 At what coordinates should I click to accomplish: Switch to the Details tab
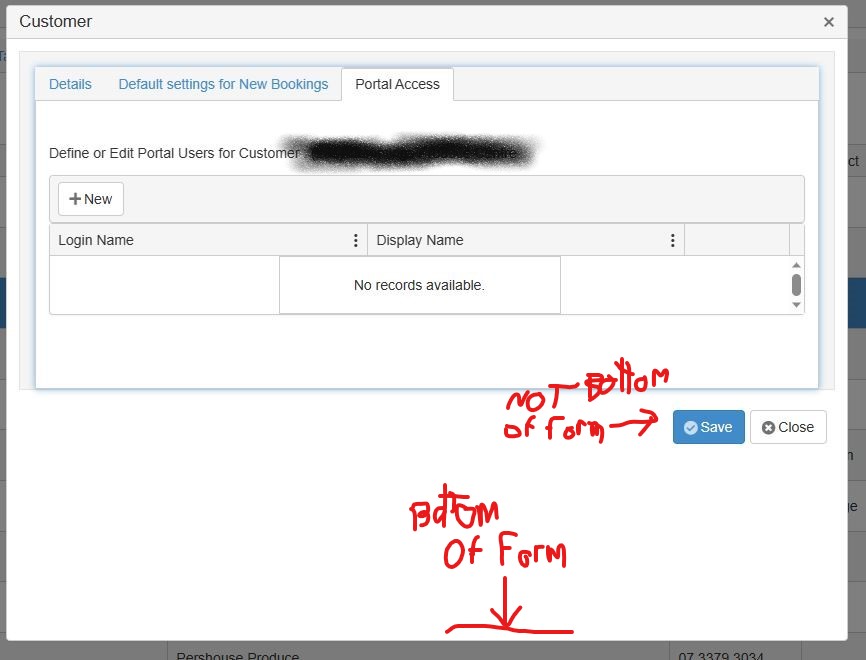(x=70, y=85)
